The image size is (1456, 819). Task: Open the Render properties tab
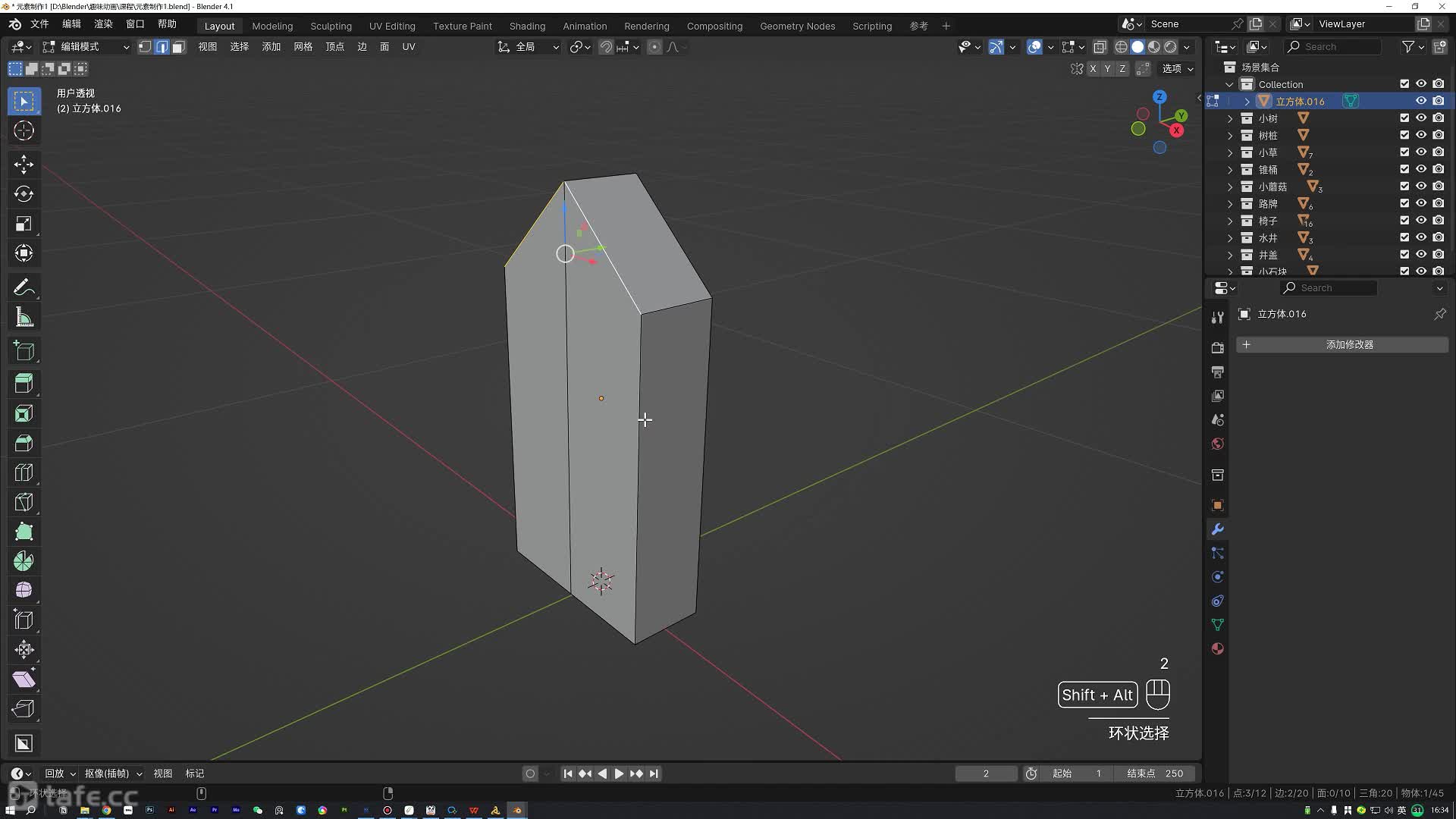[1217, 347]
